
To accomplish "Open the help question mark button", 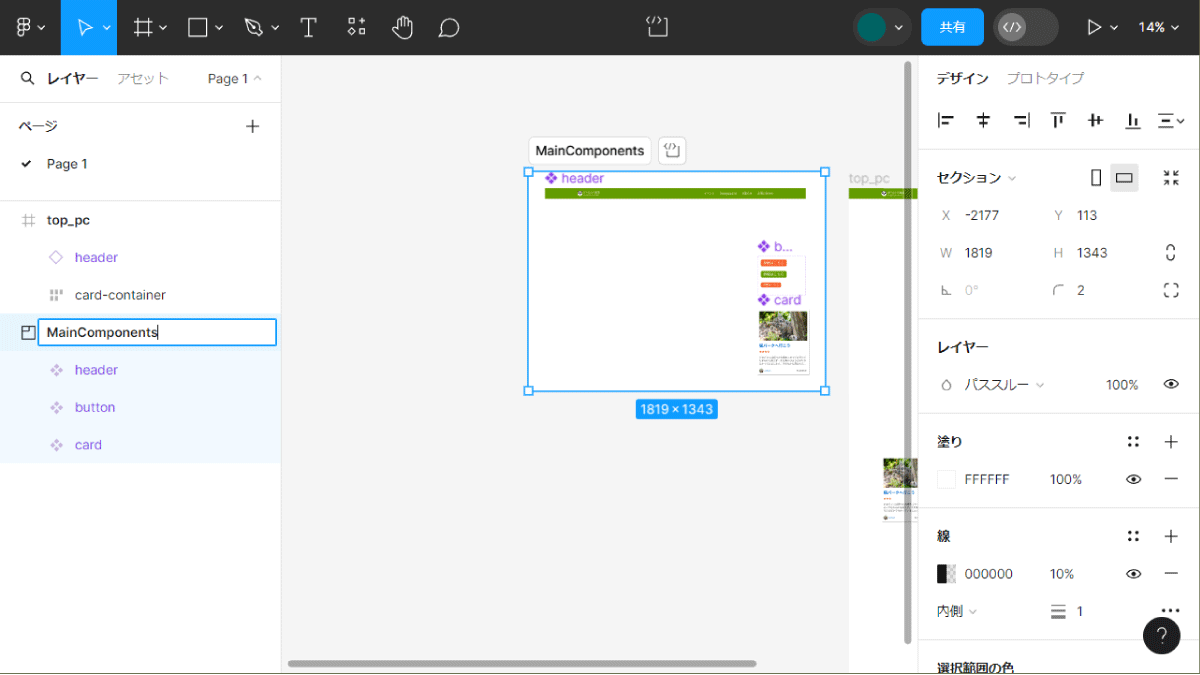I will click(x=1161, y=635).
